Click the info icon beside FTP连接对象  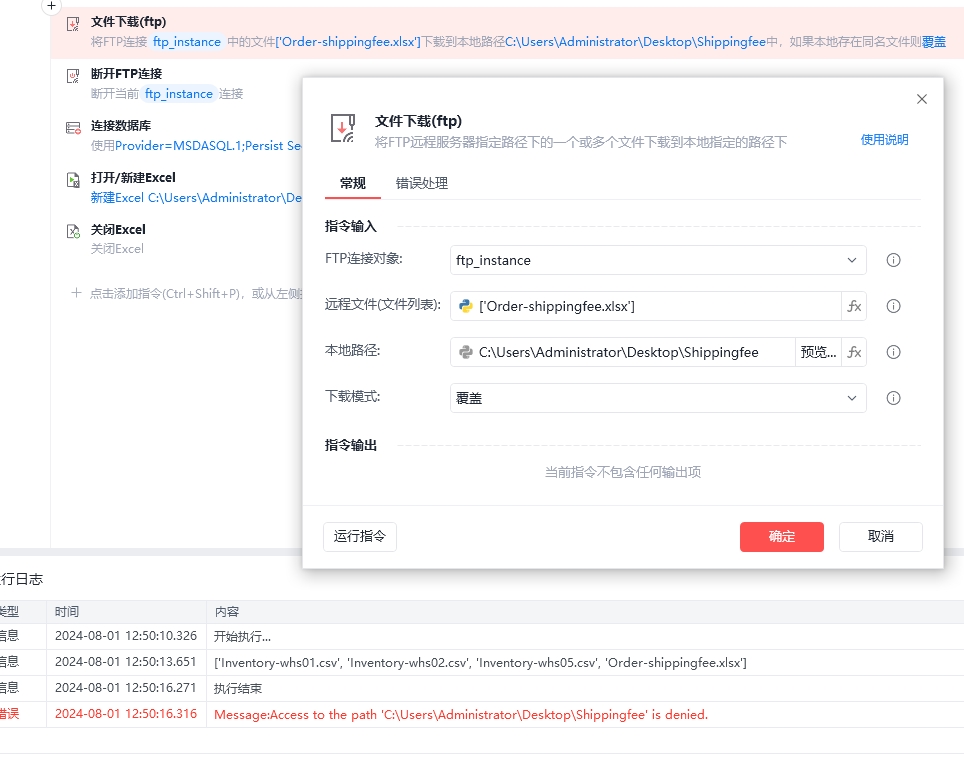click(x=893, y=260)
